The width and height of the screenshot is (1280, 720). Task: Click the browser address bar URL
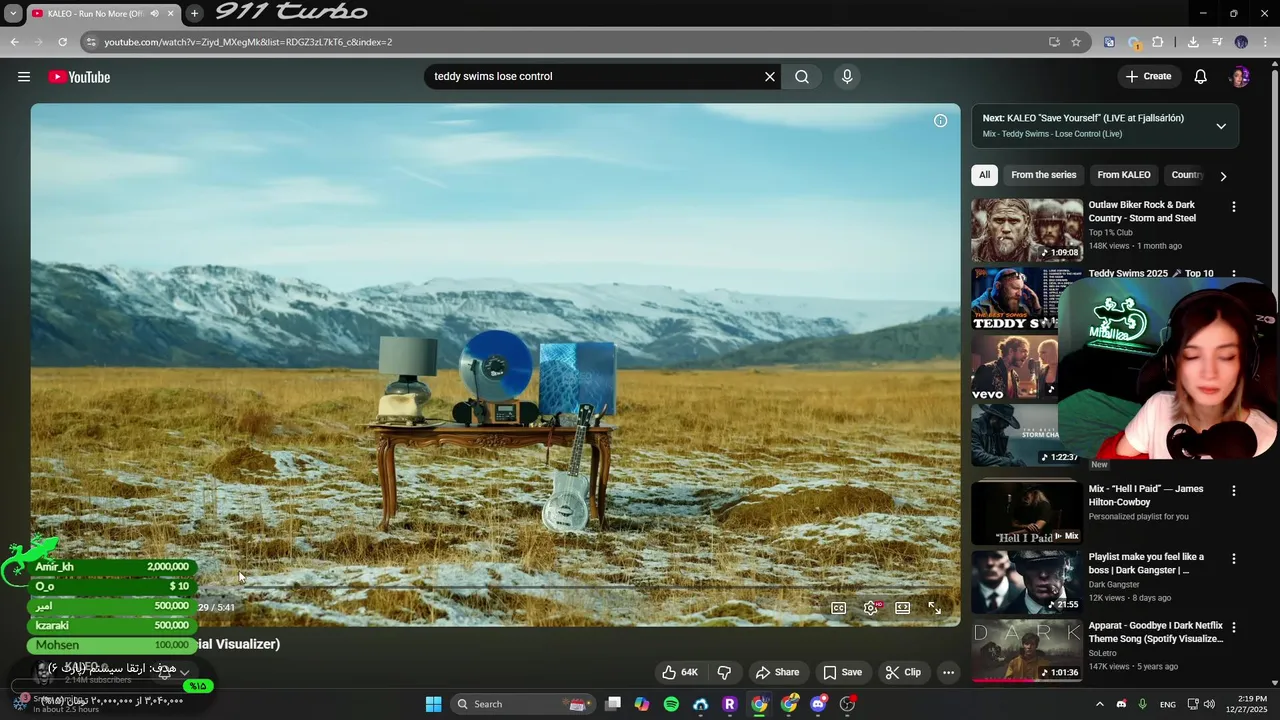pyautogui.click(x=248, y=42)
